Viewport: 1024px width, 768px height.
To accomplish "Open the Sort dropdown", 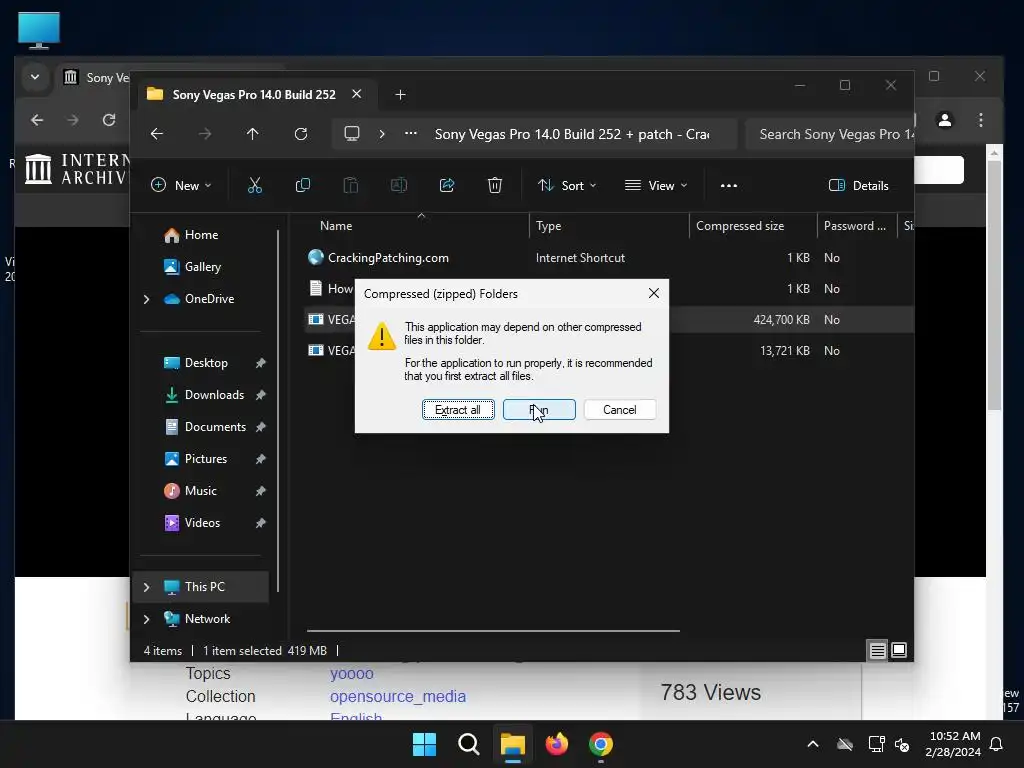I will pos(567,185).
